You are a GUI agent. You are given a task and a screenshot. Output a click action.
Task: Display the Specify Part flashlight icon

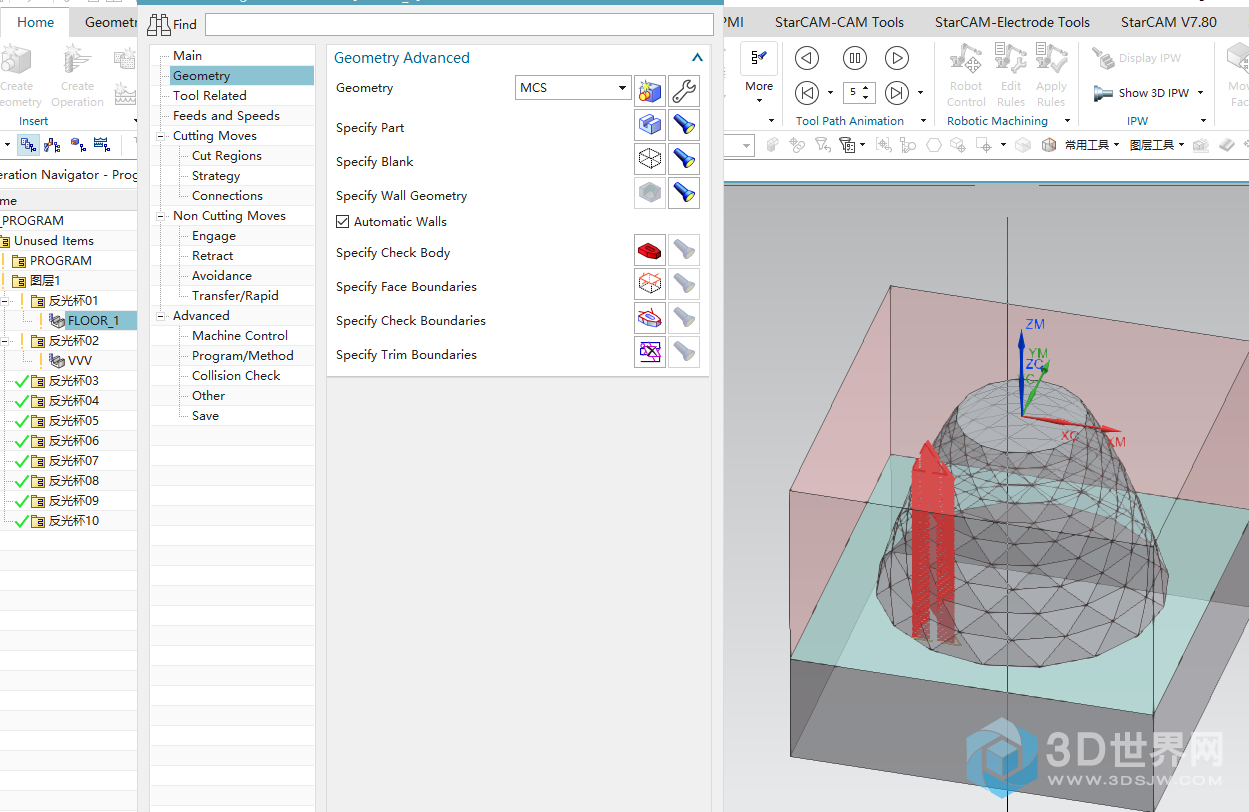coord(684,125)
